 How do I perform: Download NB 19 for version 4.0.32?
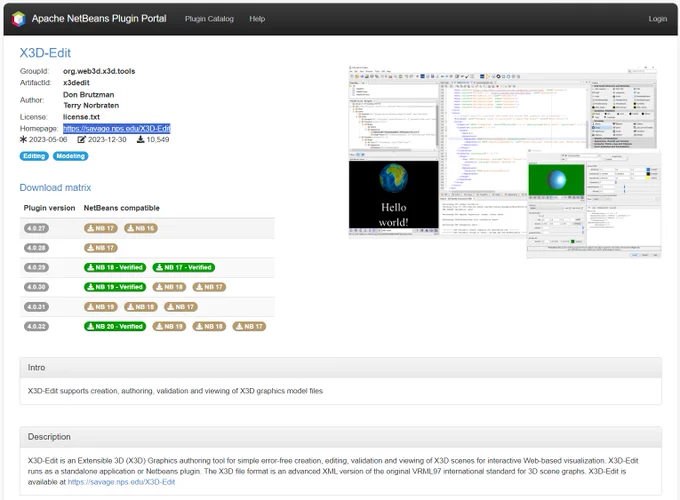tap(169, 326)
